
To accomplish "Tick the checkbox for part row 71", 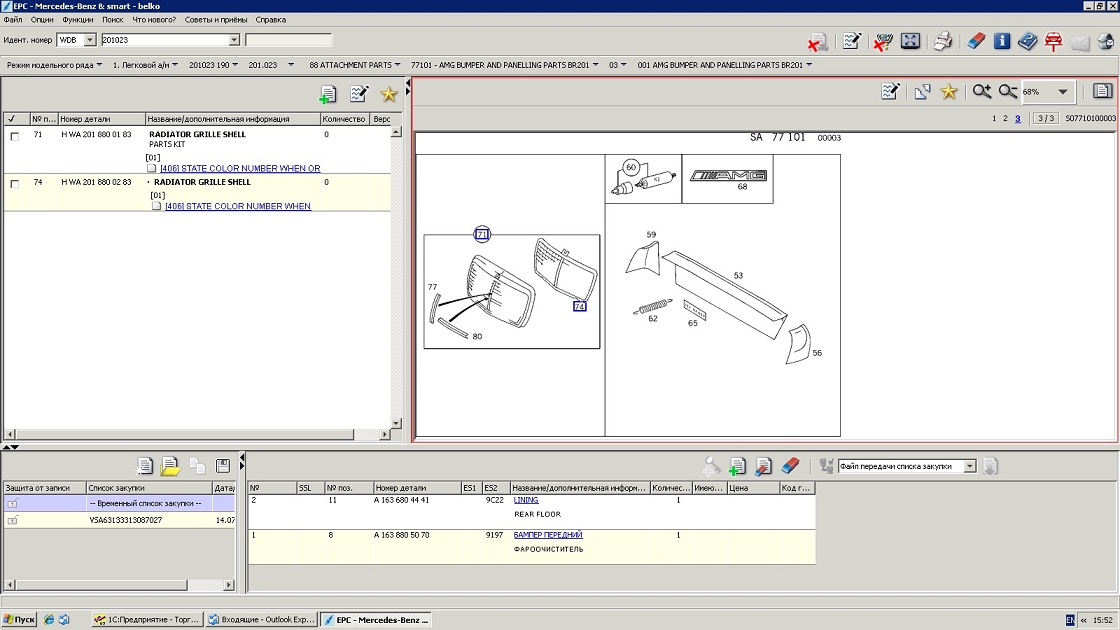I will [x=14, y=136].
